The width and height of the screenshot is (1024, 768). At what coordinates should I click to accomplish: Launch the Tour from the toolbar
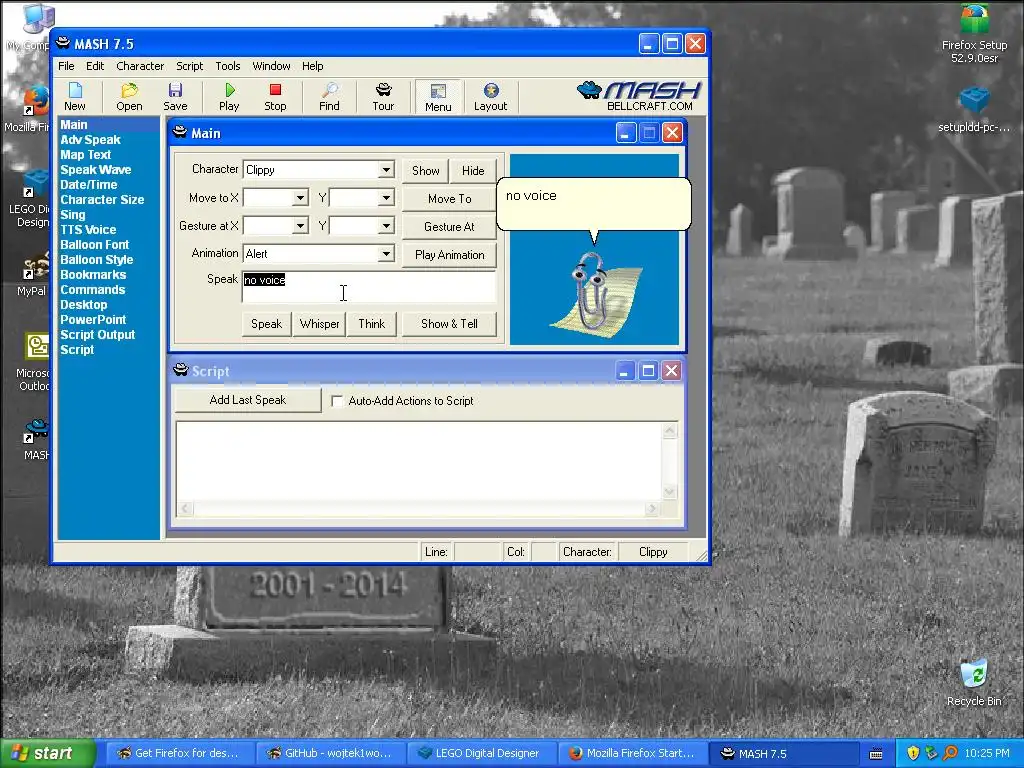383,97
